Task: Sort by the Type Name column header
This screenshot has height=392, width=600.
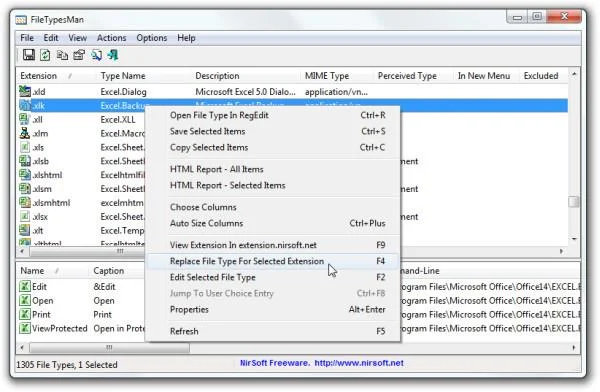Action: pyautogui.click(x=144, y=76)
